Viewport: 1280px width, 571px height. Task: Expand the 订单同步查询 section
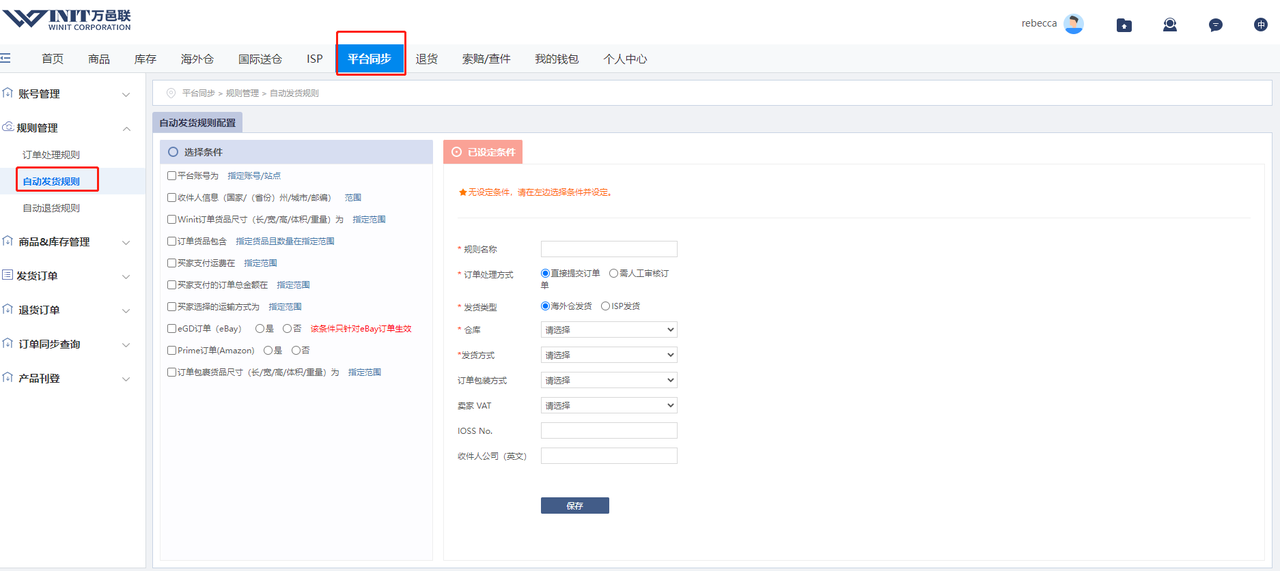tap(126, 344)
